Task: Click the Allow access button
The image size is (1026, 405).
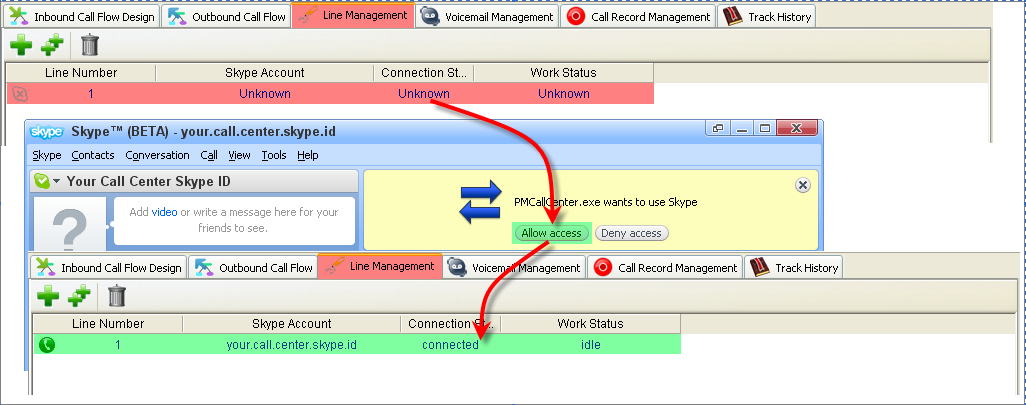Action: coord(552,233)
